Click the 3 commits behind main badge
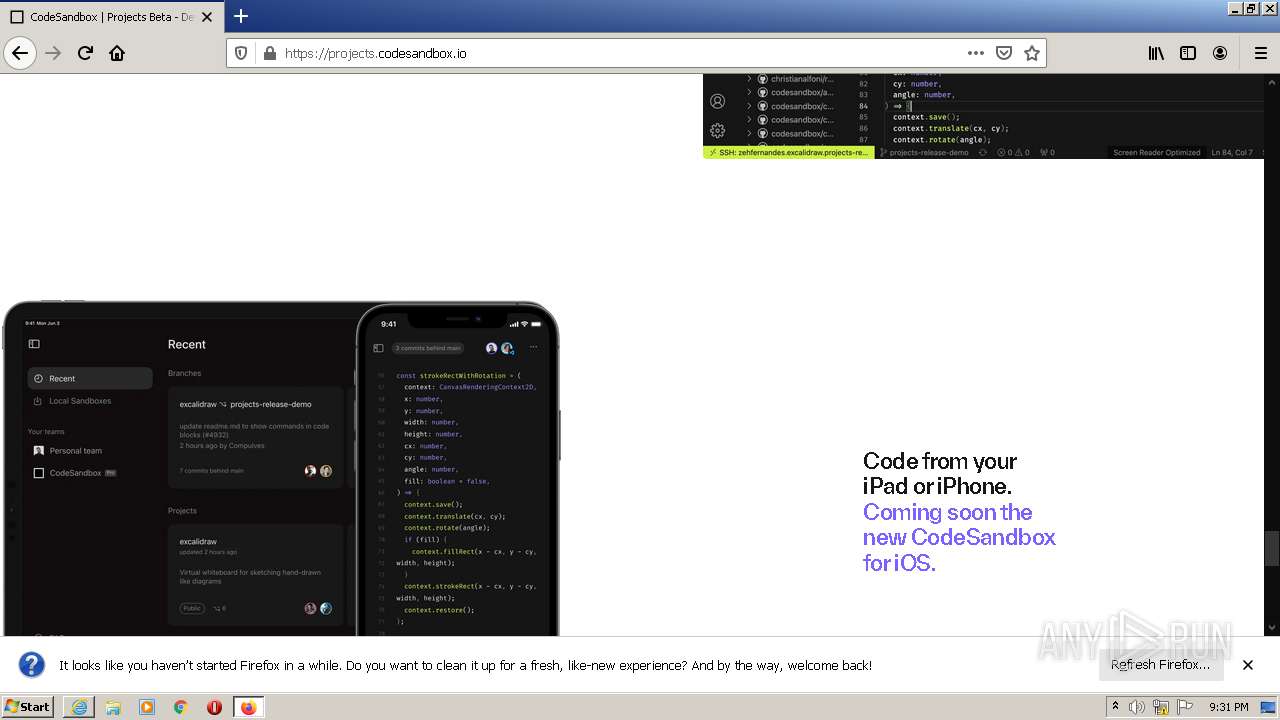 [x=428, y=348]
